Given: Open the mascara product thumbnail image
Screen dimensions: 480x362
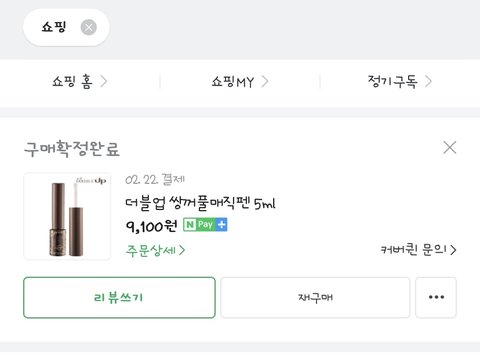Looking at the screenshot, I should 67,216.
